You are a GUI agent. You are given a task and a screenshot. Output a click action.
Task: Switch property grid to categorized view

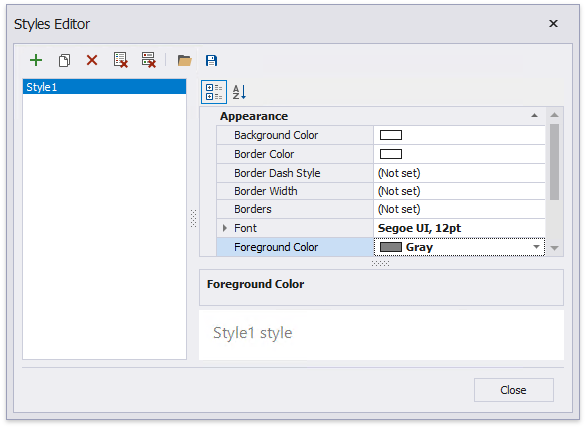coord(214,92)
